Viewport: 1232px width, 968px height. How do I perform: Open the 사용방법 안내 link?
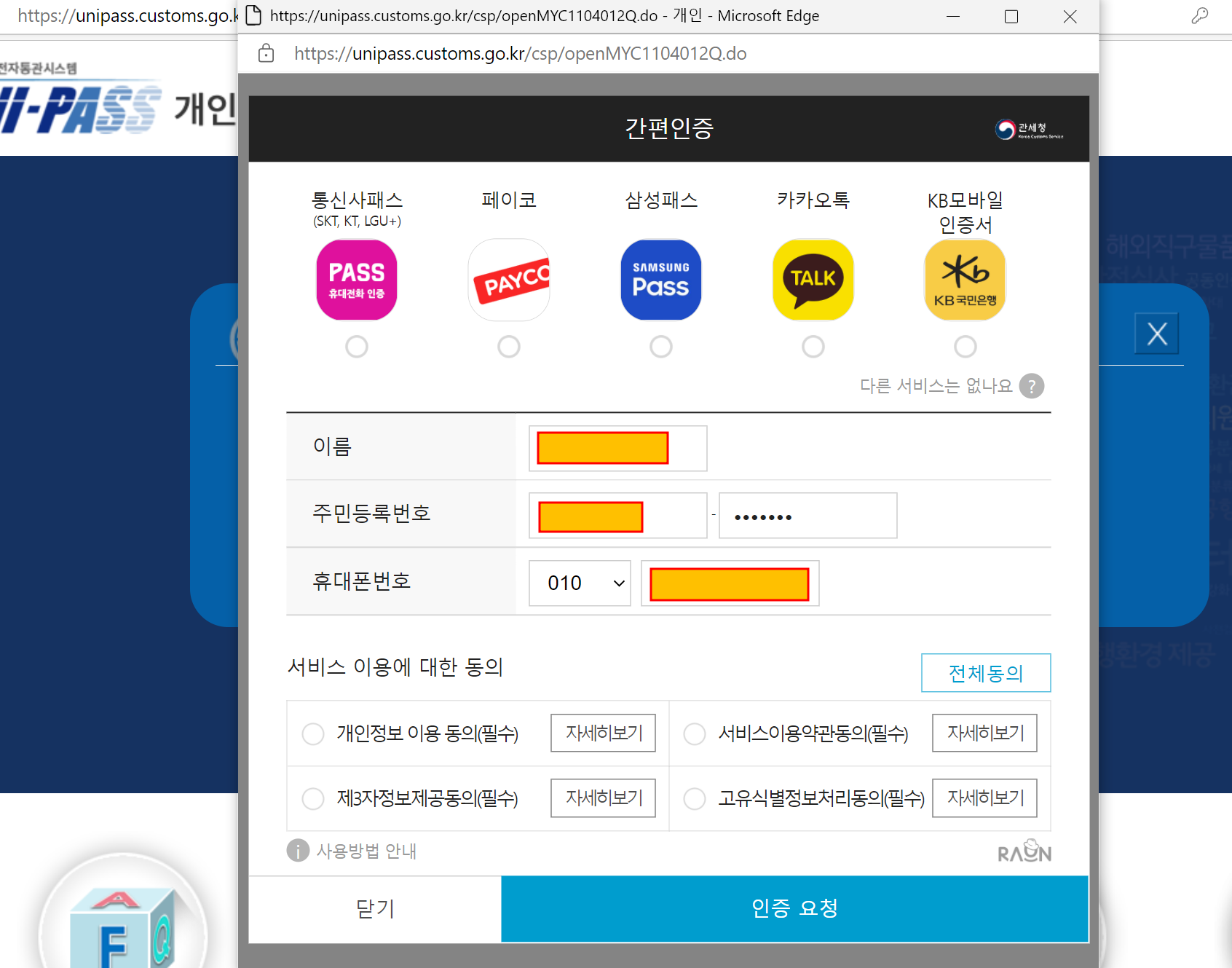point(366,851)
